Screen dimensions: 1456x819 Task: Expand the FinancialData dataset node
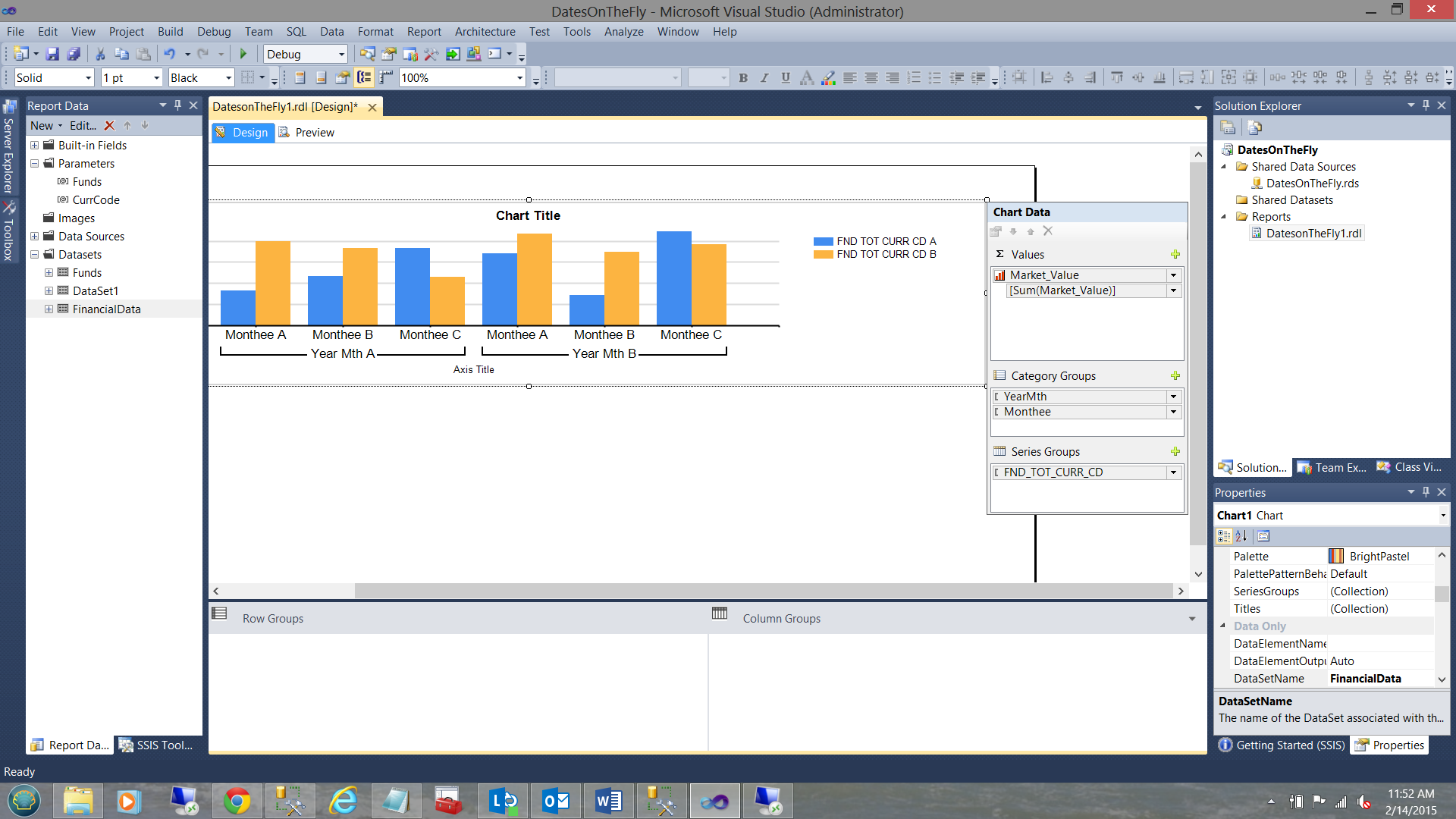pyautogui.click(x=49, y=309)
